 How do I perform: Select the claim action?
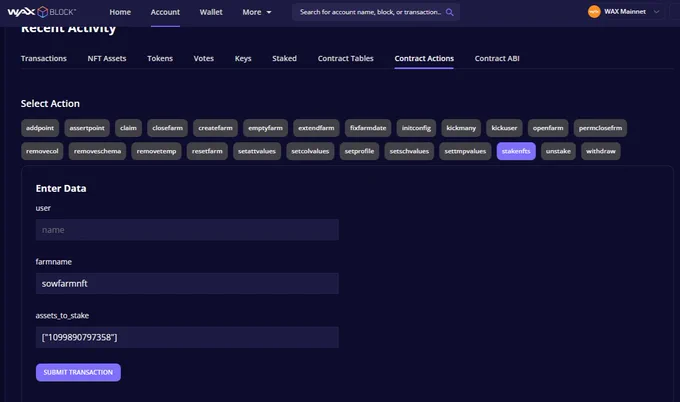128,128
